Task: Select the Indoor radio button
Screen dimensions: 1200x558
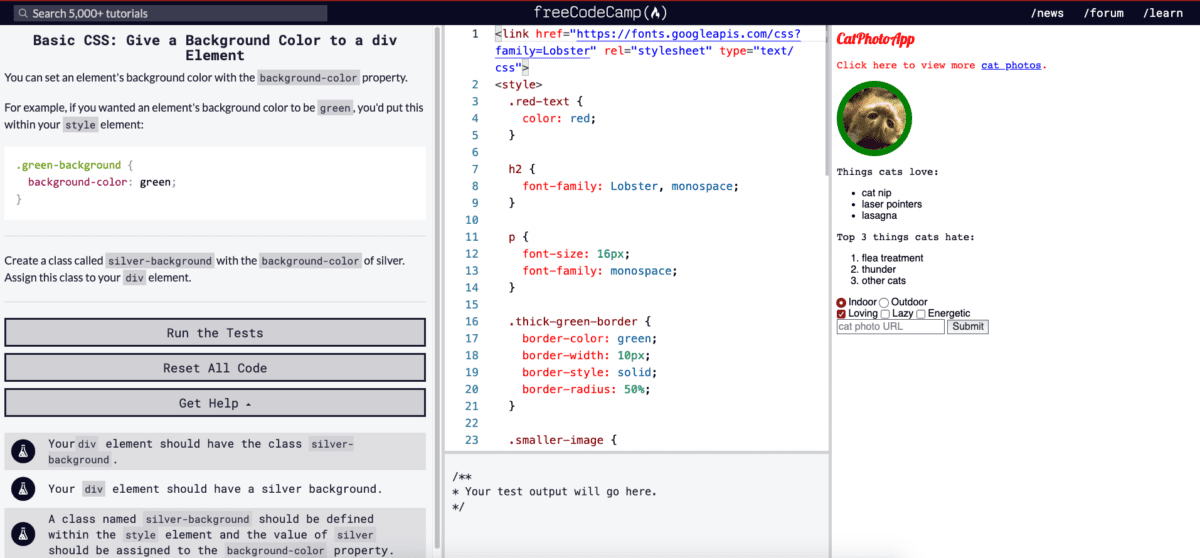Action: [x=842, y=302]
